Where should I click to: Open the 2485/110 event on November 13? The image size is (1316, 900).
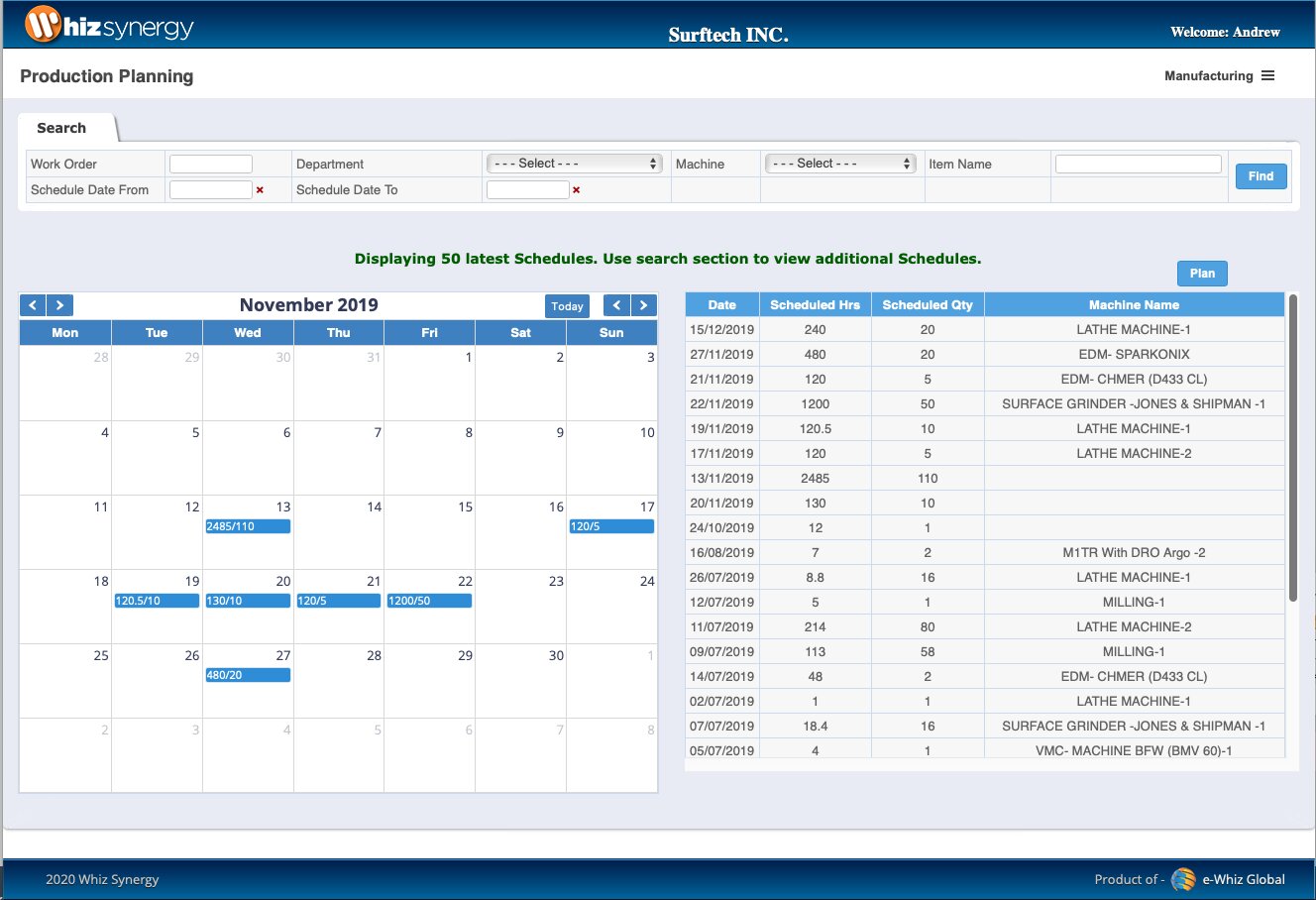click(248, 526)
